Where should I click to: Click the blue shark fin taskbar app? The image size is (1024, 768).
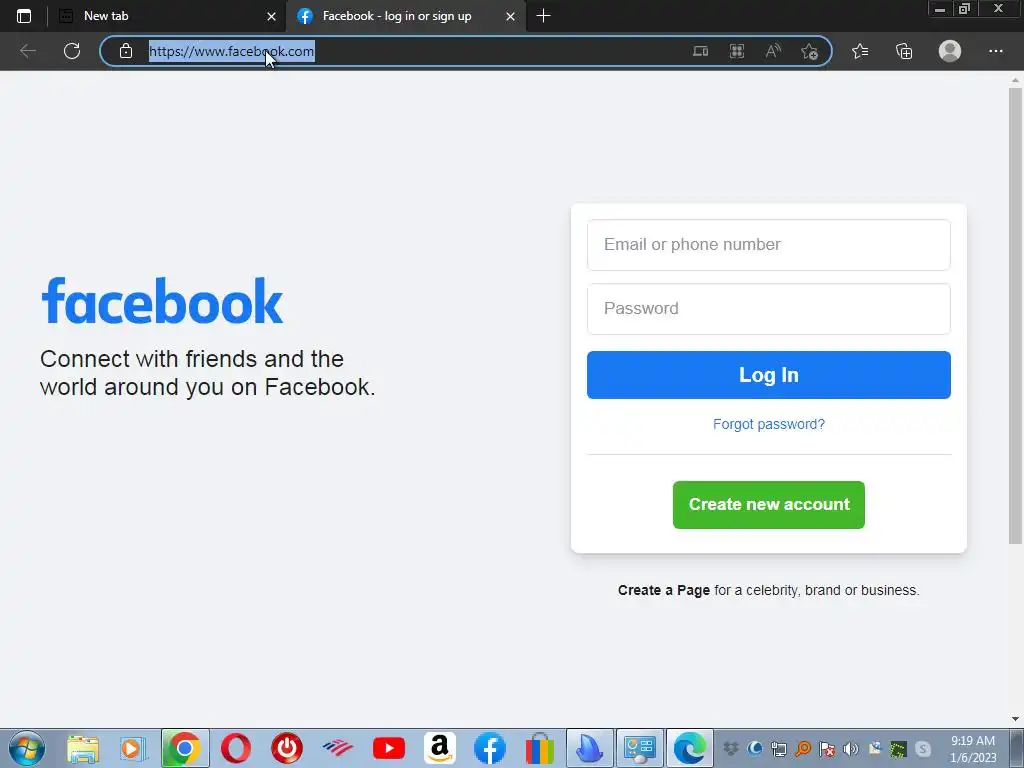(x=590, y=748)
